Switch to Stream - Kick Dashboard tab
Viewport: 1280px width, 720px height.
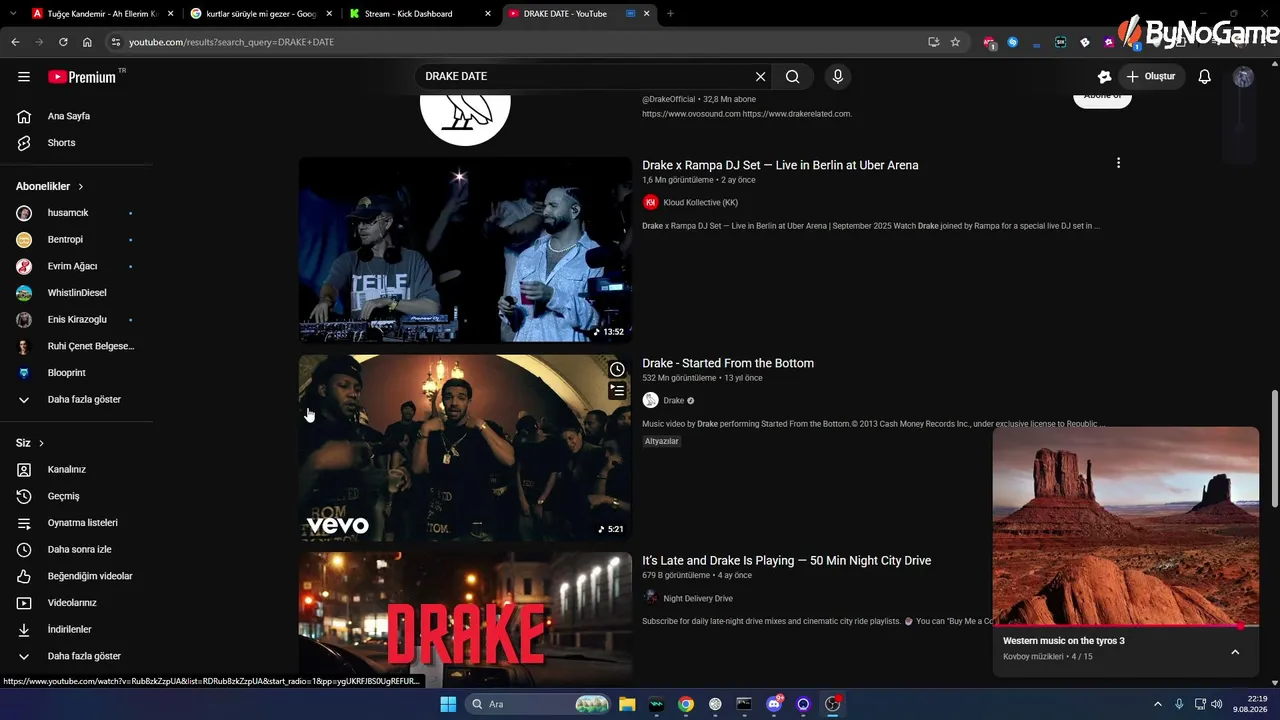(x=420, y=14)
